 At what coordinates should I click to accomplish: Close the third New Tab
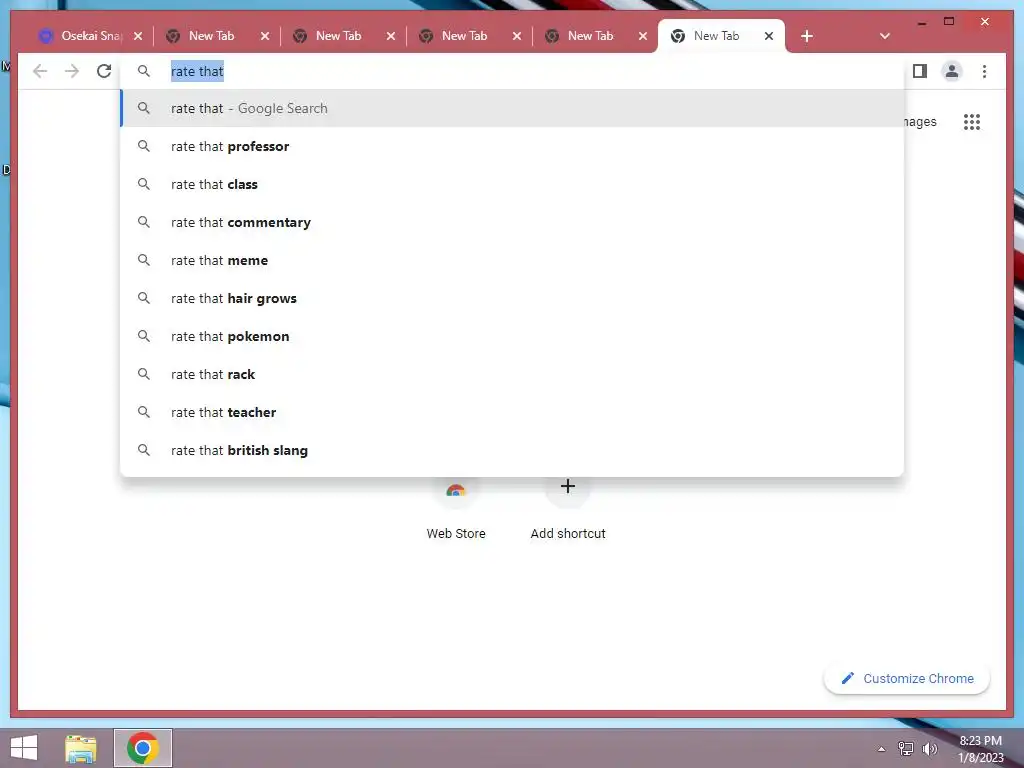(517, 36)
